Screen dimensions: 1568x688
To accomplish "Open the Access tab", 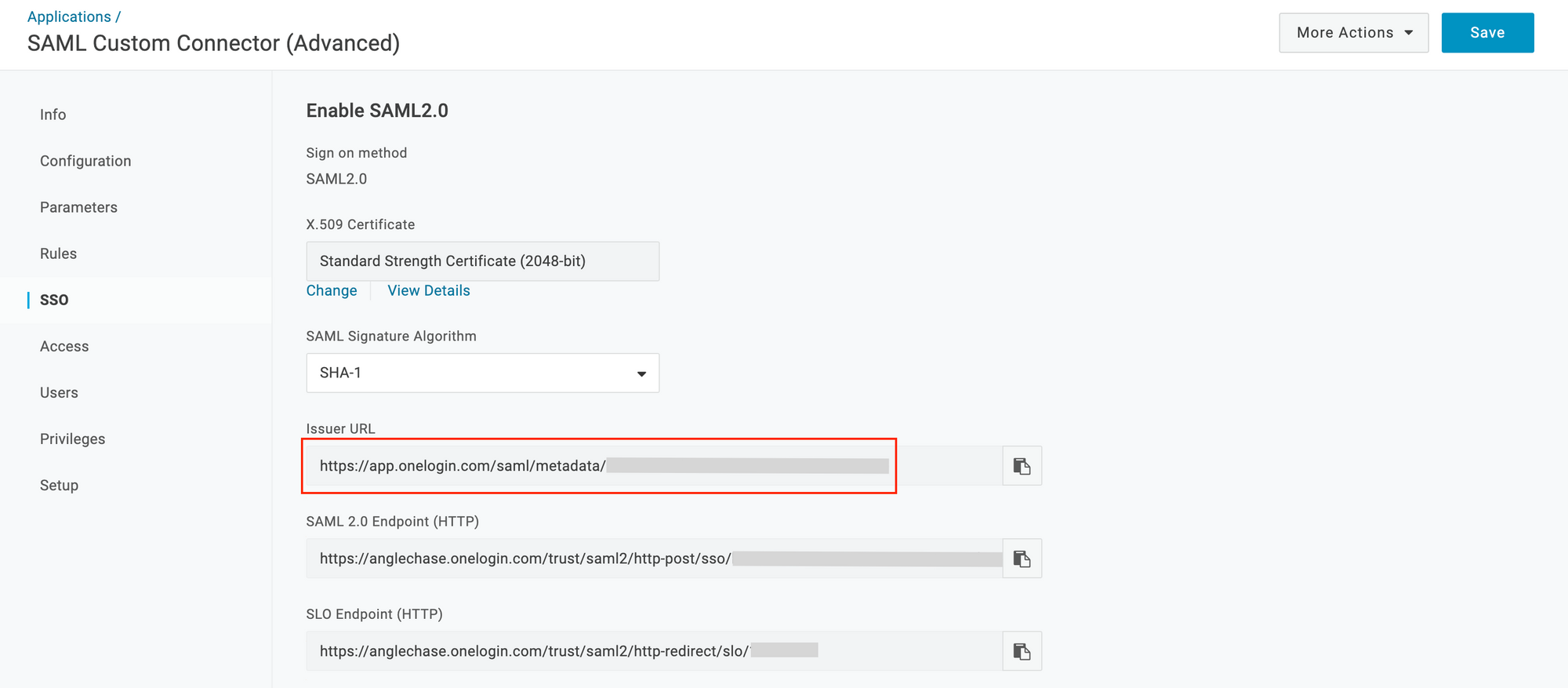I will point(64,346).
